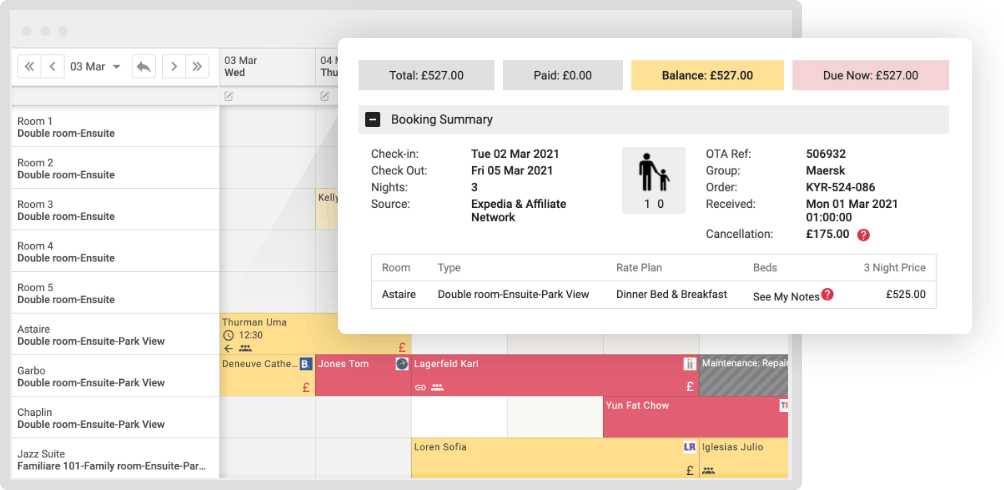Click the Astaire cell in the booking table
This screenshot has width=1004, height=490.
pos(398,295)
